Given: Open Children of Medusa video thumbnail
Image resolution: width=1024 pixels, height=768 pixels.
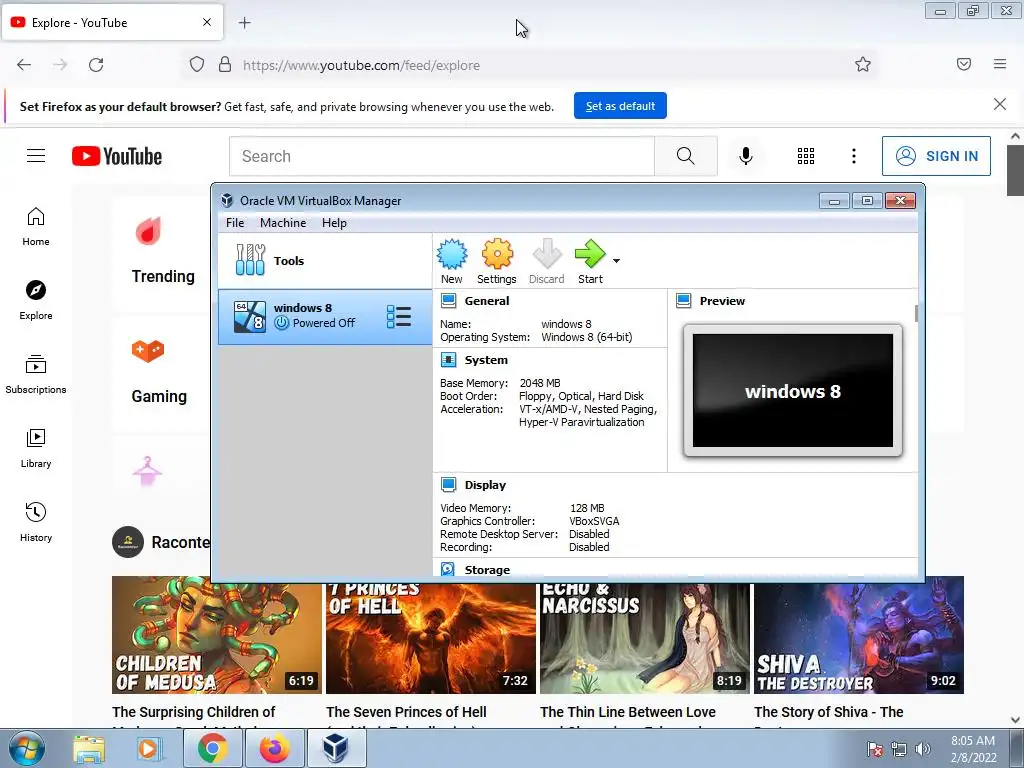Looking at the screenshot, I should [217, 635].
